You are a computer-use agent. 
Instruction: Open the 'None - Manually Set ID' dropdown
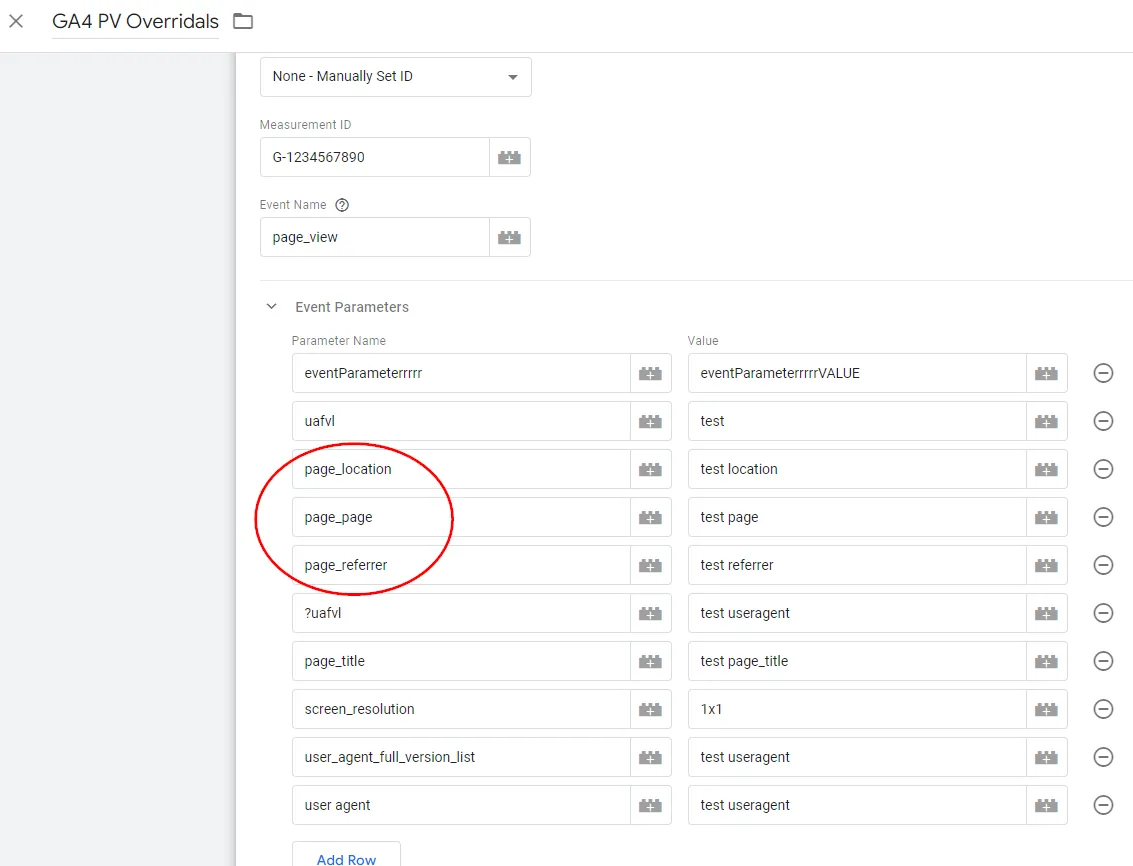pyautogui.click(x=395, y=77)
